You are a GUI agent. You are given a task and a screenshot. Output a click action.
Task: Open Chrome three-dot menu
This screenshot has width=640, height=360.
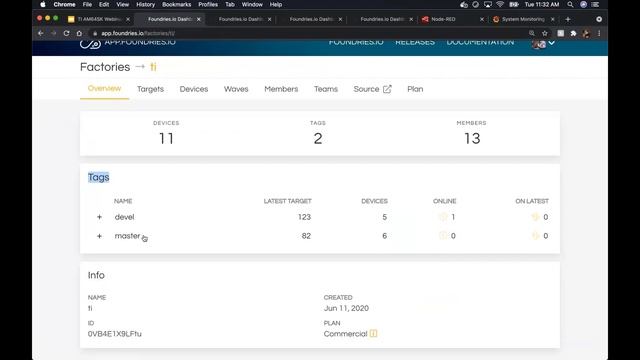[599, 33]
